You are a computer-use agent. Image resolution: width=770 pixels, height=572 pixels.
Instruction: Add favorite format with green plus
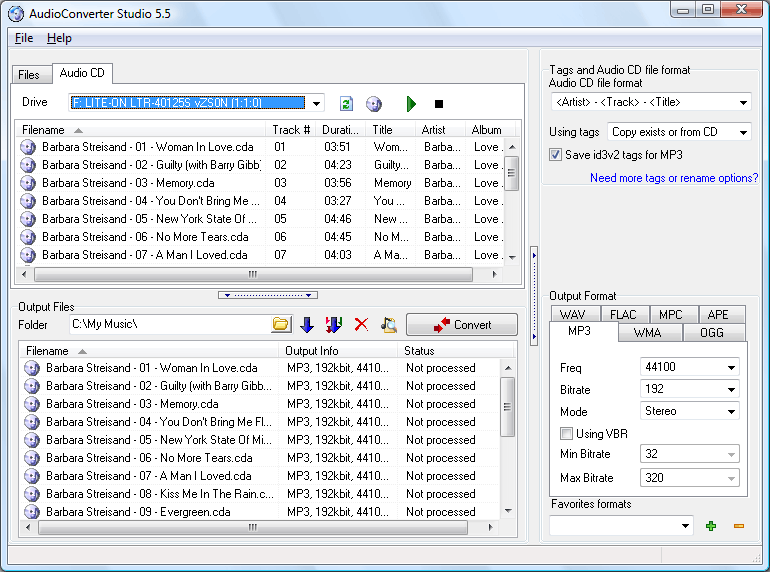click(x=711, y=526)
